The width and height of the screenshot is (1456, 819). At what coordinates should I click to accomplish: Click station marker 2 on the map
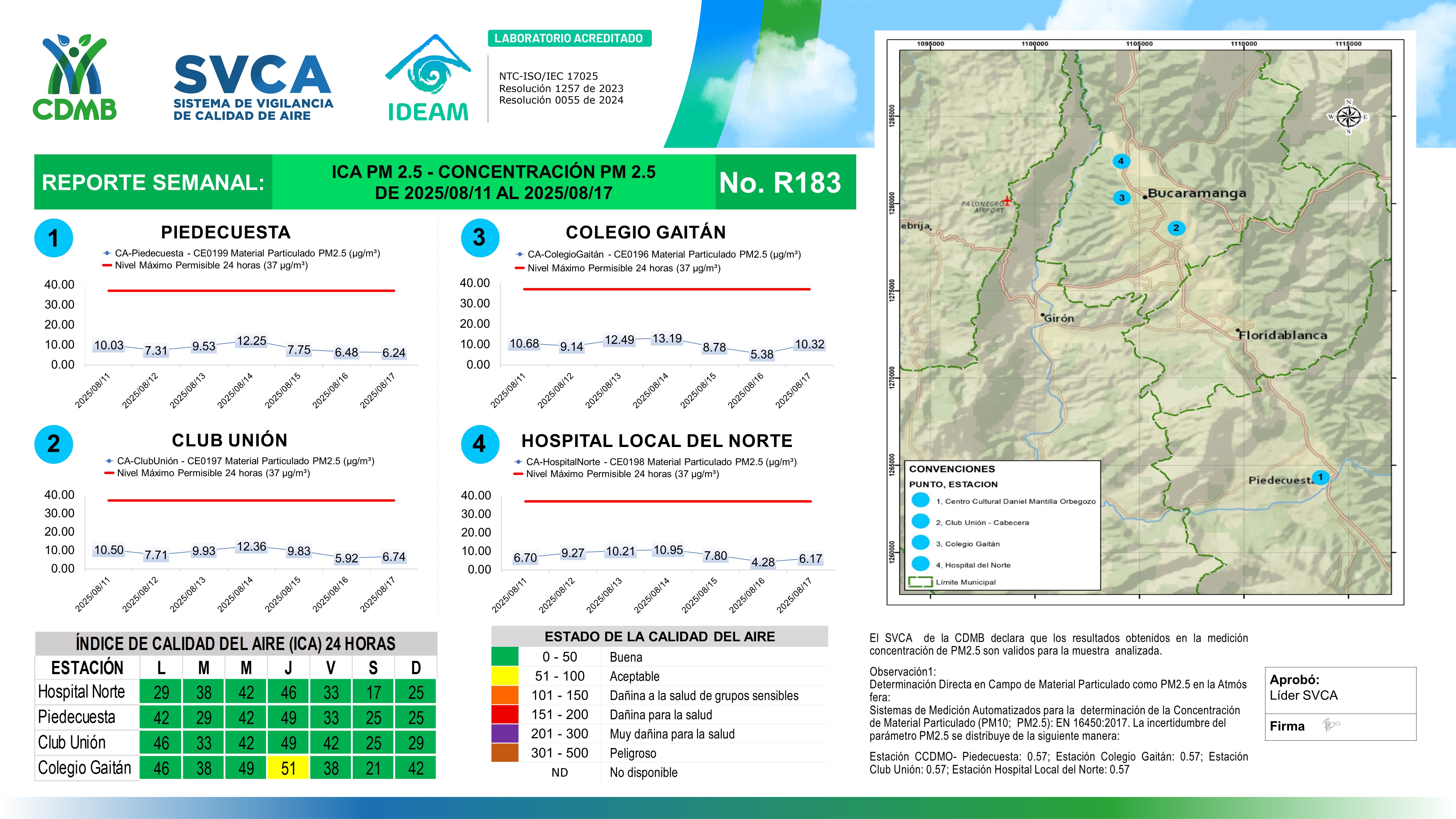[x=1176, y=228]
